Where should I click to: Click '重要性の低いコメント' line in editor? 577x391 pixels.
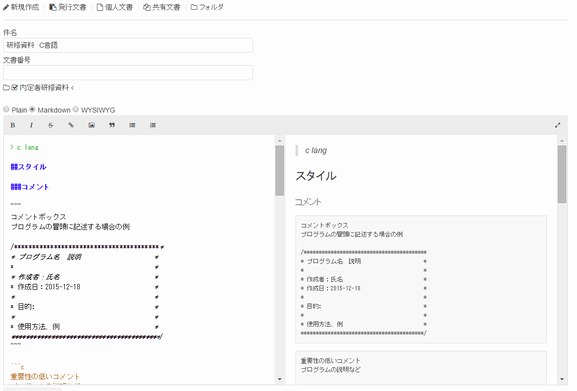[x=45, y=377]
